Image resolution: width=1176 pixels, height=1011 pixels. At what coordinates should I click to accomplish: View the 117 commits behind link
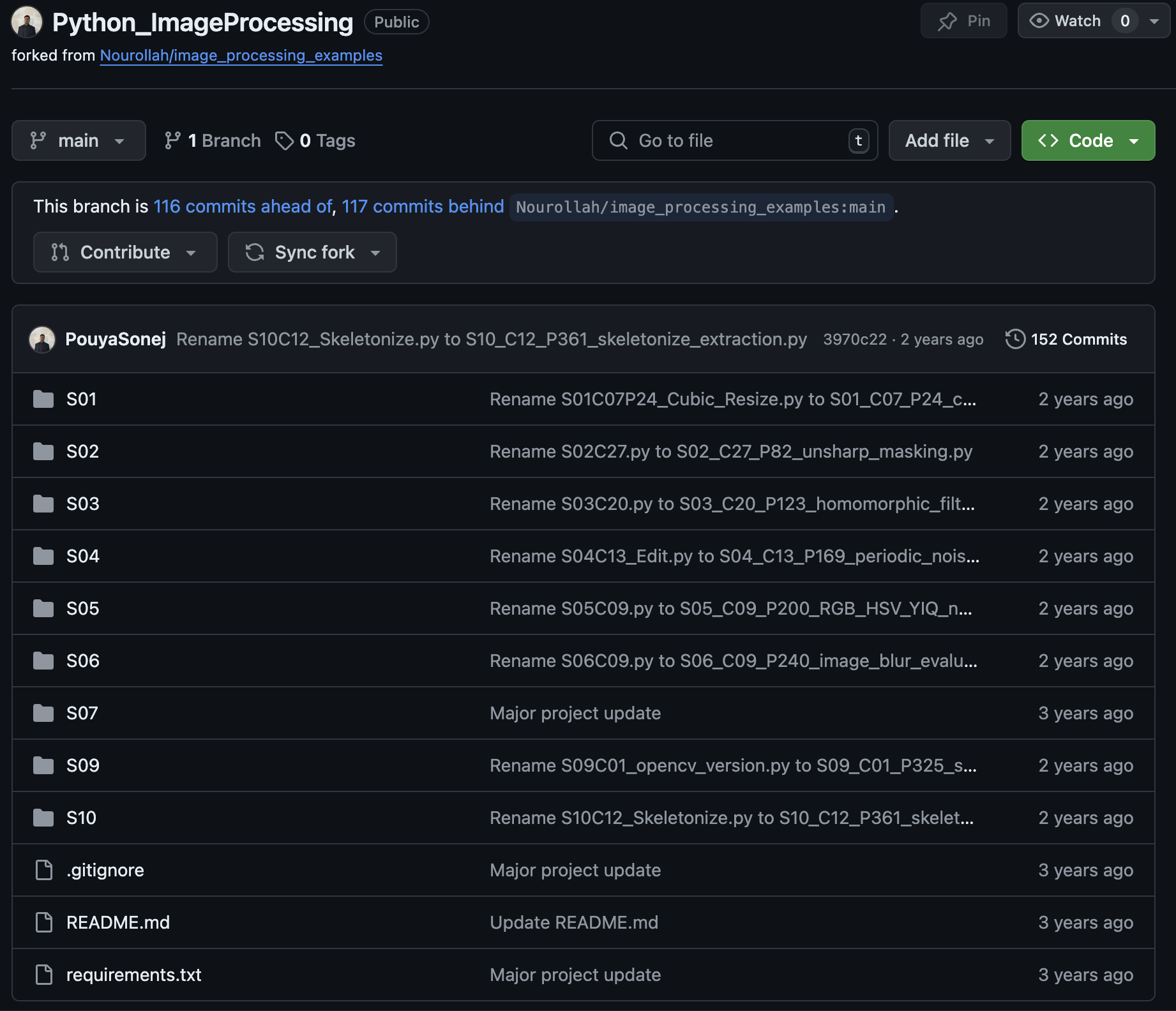(x=423, y=206)
